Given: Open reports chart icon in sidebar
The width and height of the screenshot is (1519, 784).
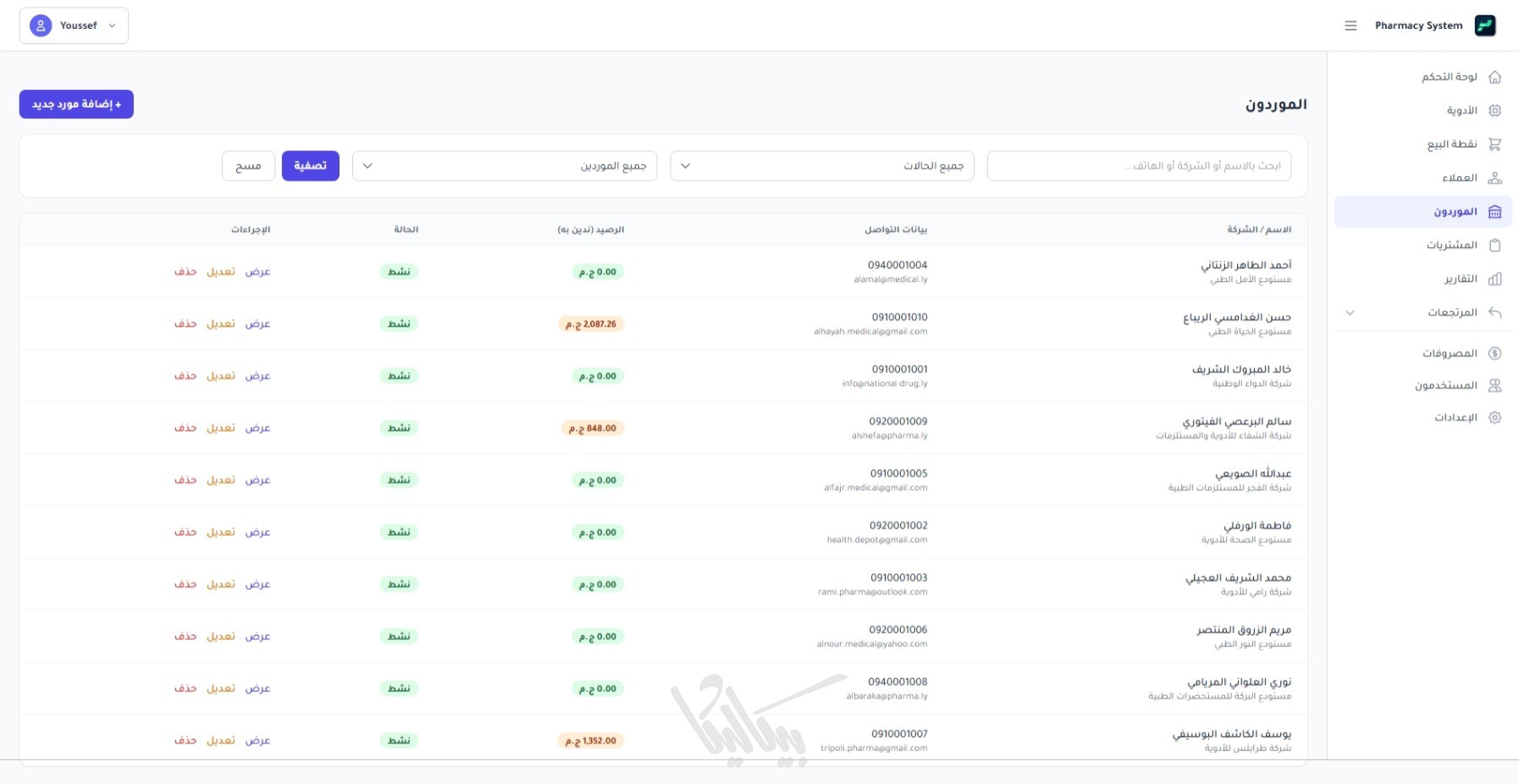Looking at the screenshot, I should tap(1494, 279).
